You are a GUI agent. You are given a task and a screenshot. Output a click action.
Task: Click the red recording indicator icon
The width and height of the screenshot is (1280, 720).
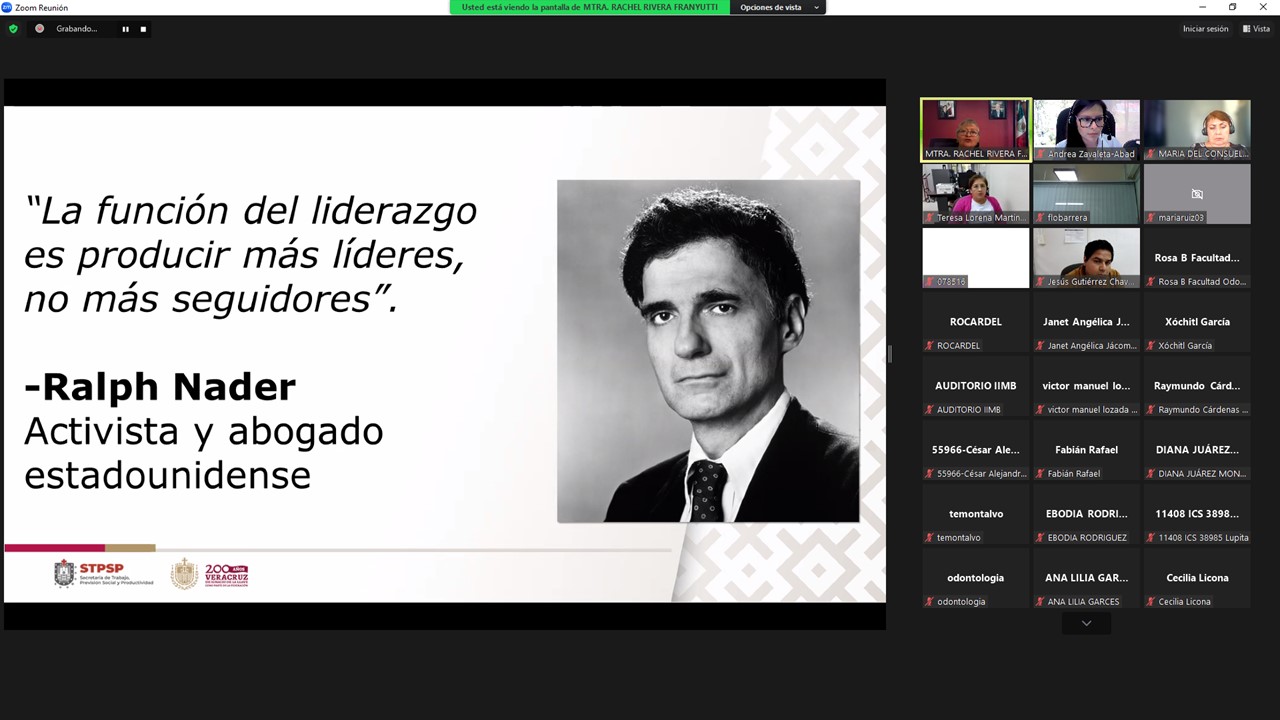[x=40, y=29]
